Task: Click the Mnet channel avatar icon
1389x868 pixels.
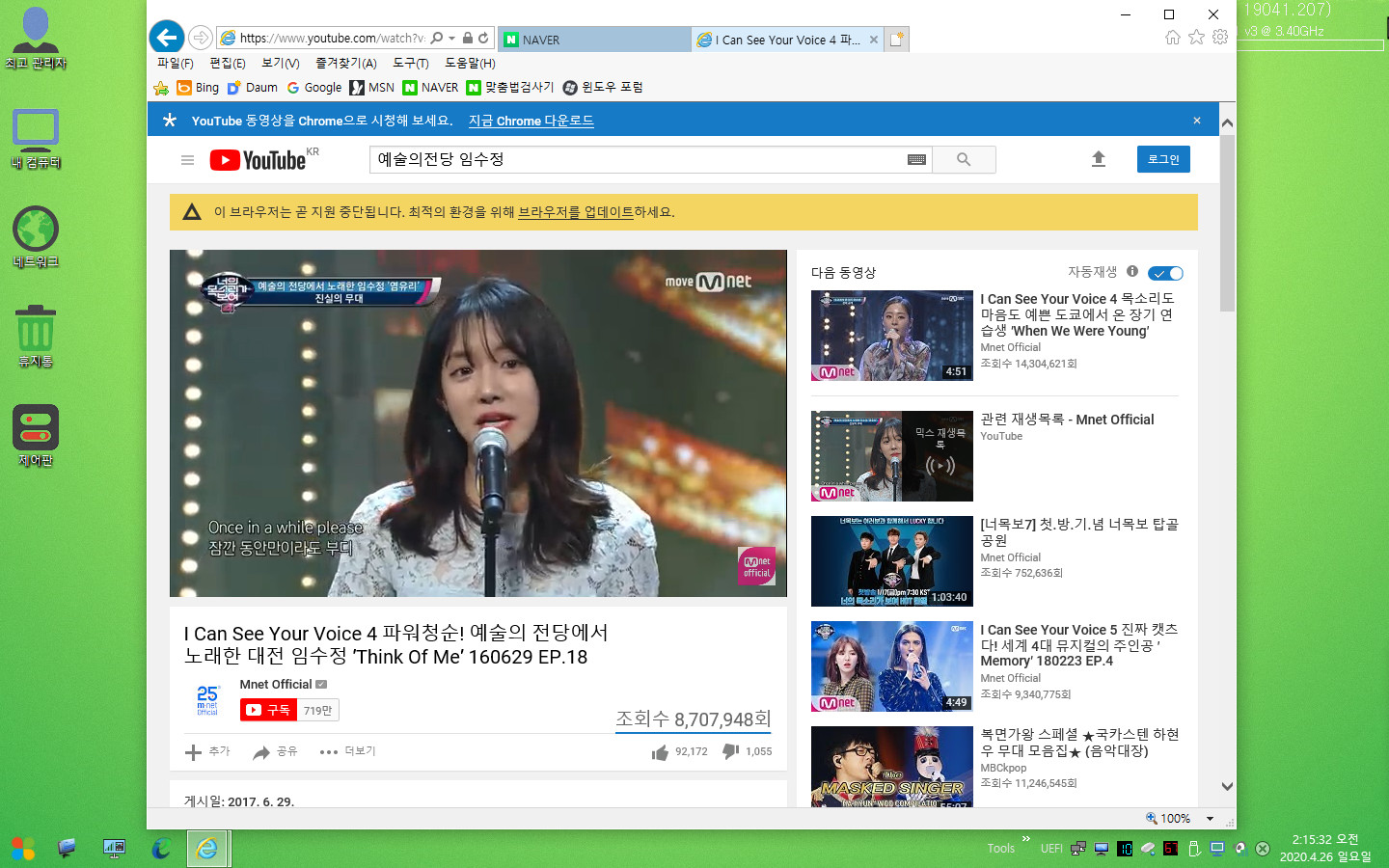Action: click(207, 699)
